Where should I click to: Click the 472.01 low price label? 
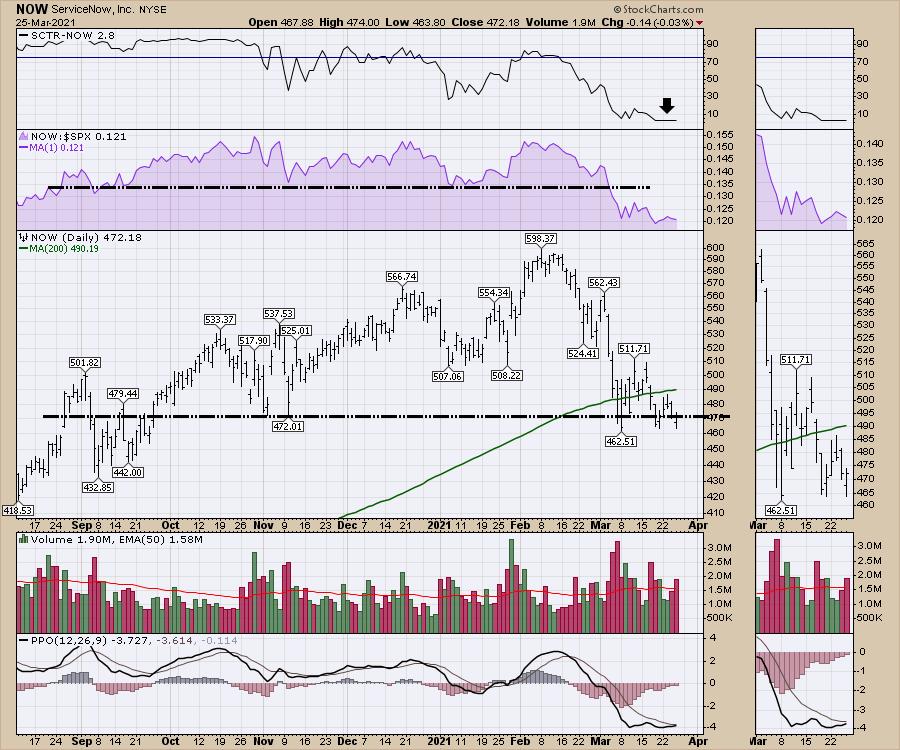(x=288, y=426)
